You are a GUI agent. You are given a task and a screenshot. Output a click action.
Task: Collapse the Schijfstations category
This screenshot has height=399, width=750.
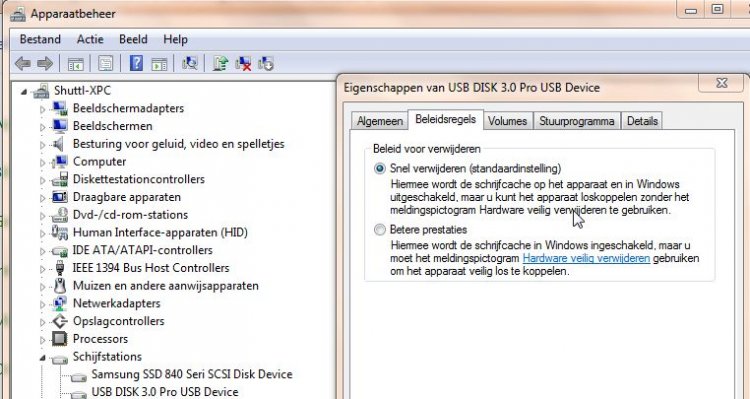(42, 357)
